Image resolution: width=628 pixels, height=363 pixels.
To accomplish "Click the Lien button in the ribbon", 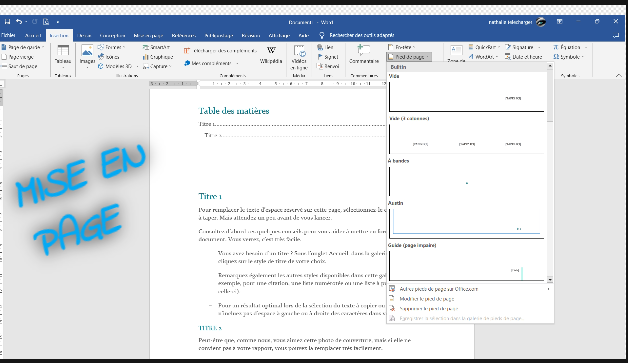I will pyautogui.click(x=326, y=47).
